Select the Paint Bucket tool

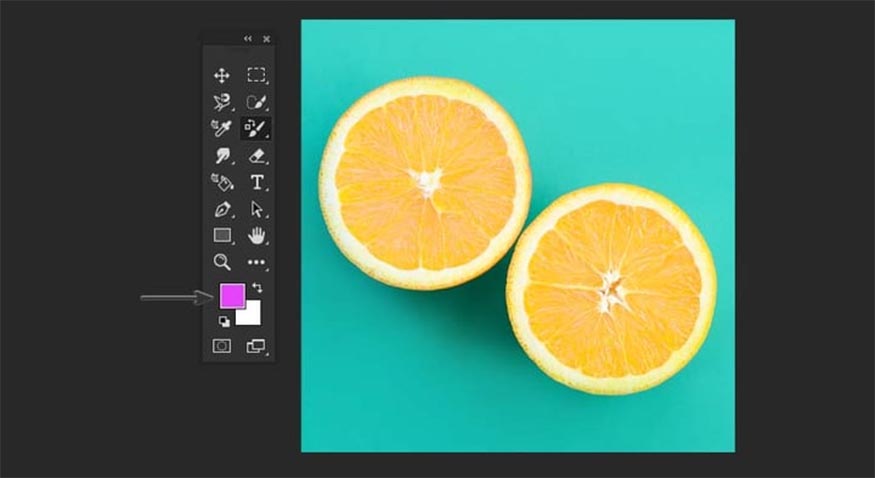pyautogui.click(x=222, y=182)
